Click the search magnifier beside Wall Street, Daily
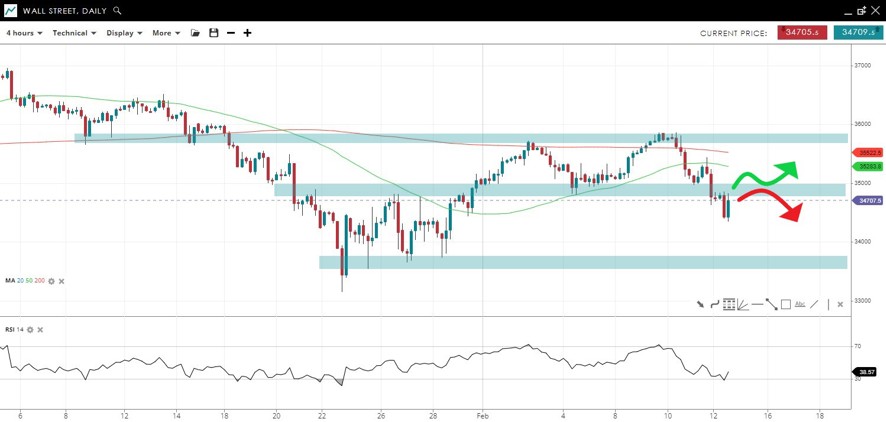Image resolution: width=886 pixels, height=422 pixels. tap(118, 10)
